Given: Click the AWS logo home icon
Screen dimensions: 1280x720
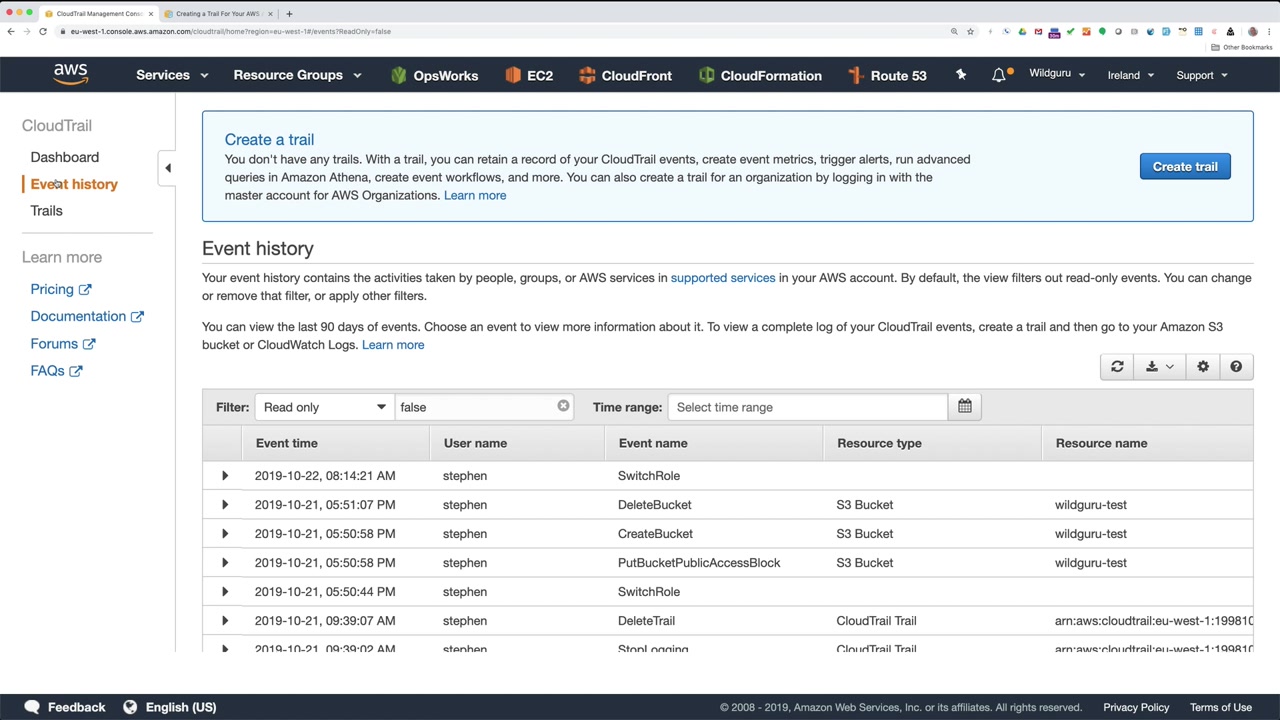Looking at the screenshot, I should 71,75.
